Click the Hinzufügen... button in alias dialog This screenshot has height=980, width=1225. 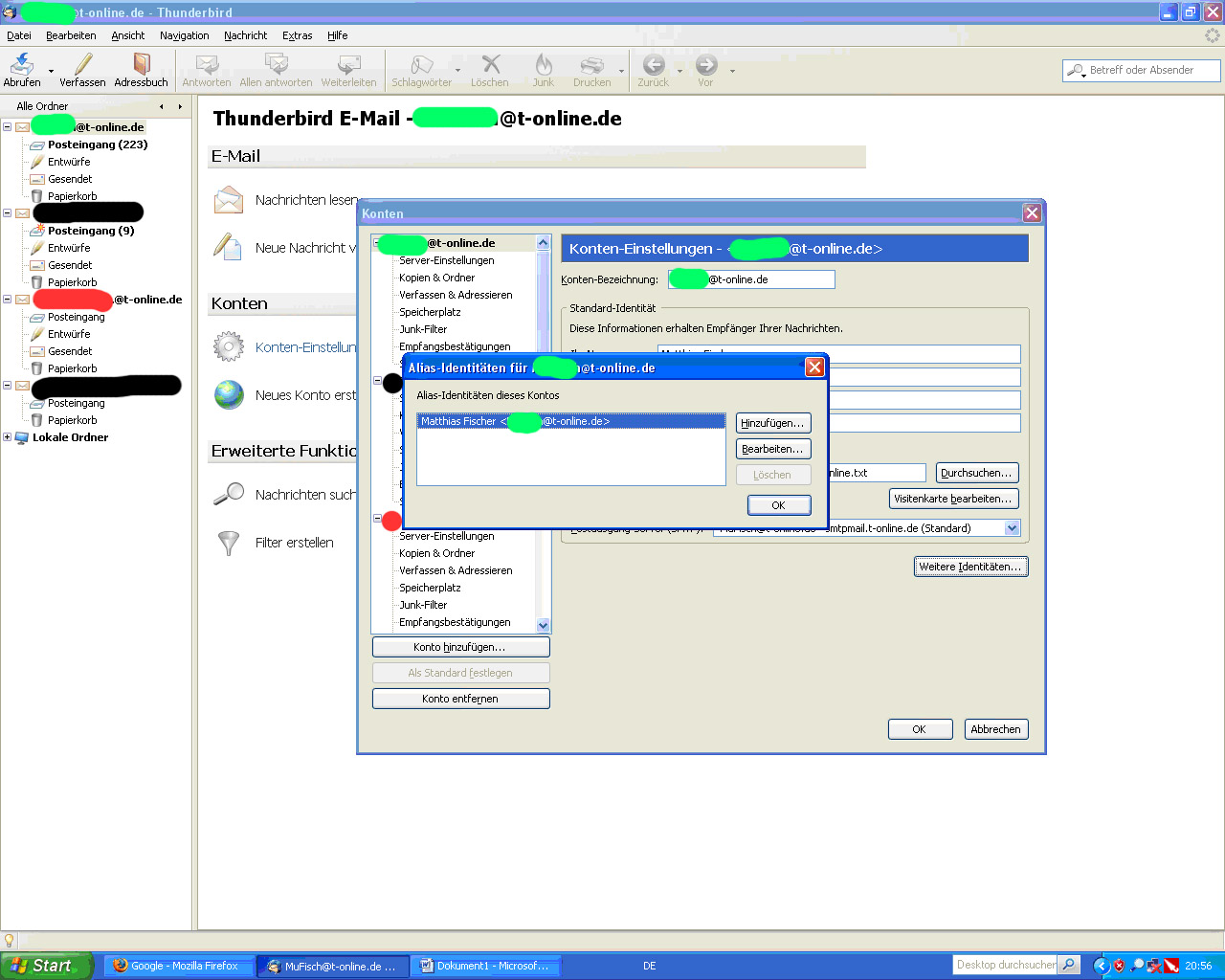[x=772, y=423]
